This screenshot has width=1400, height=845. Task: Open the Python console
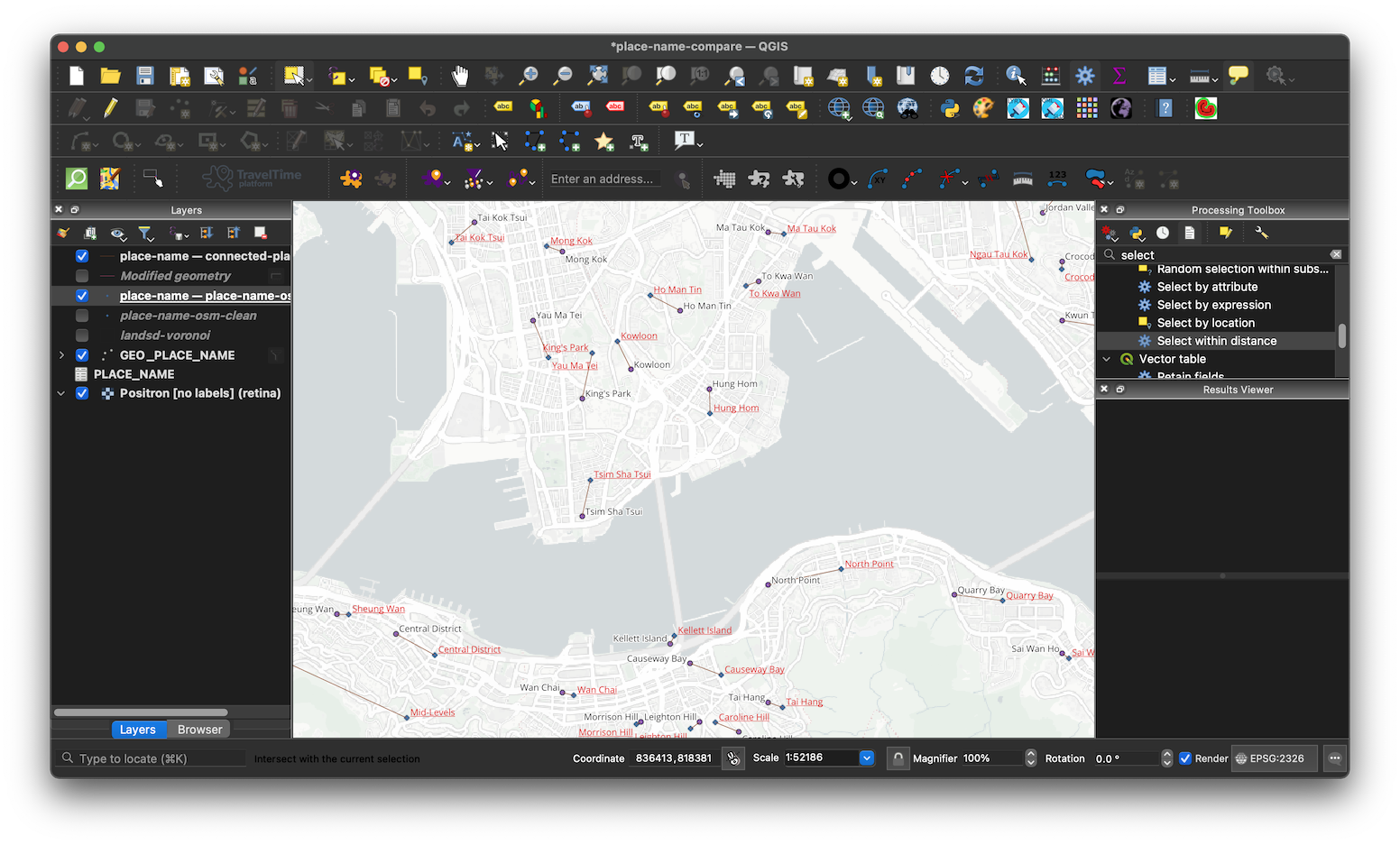pos(950,109)
